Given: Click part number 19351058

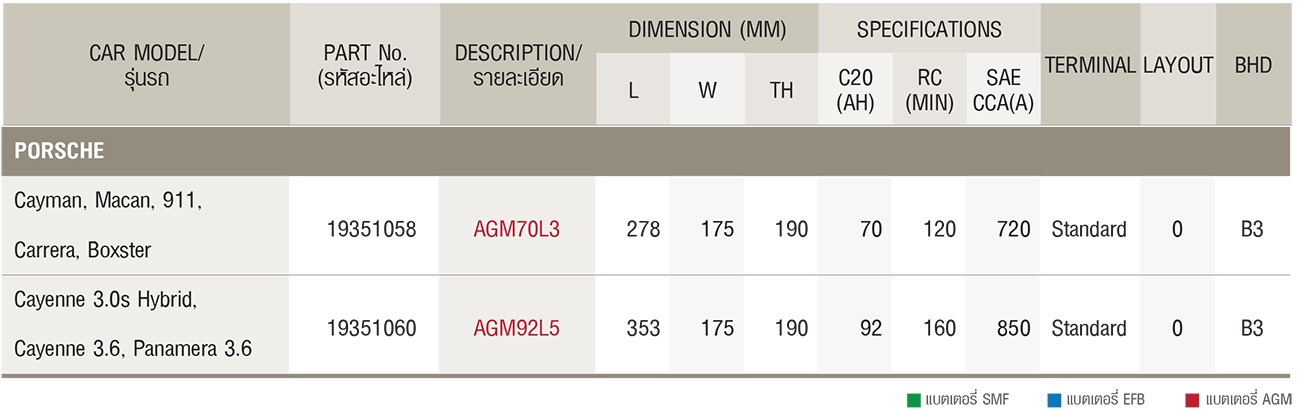Looking at the screenshot, I should 371,229.
